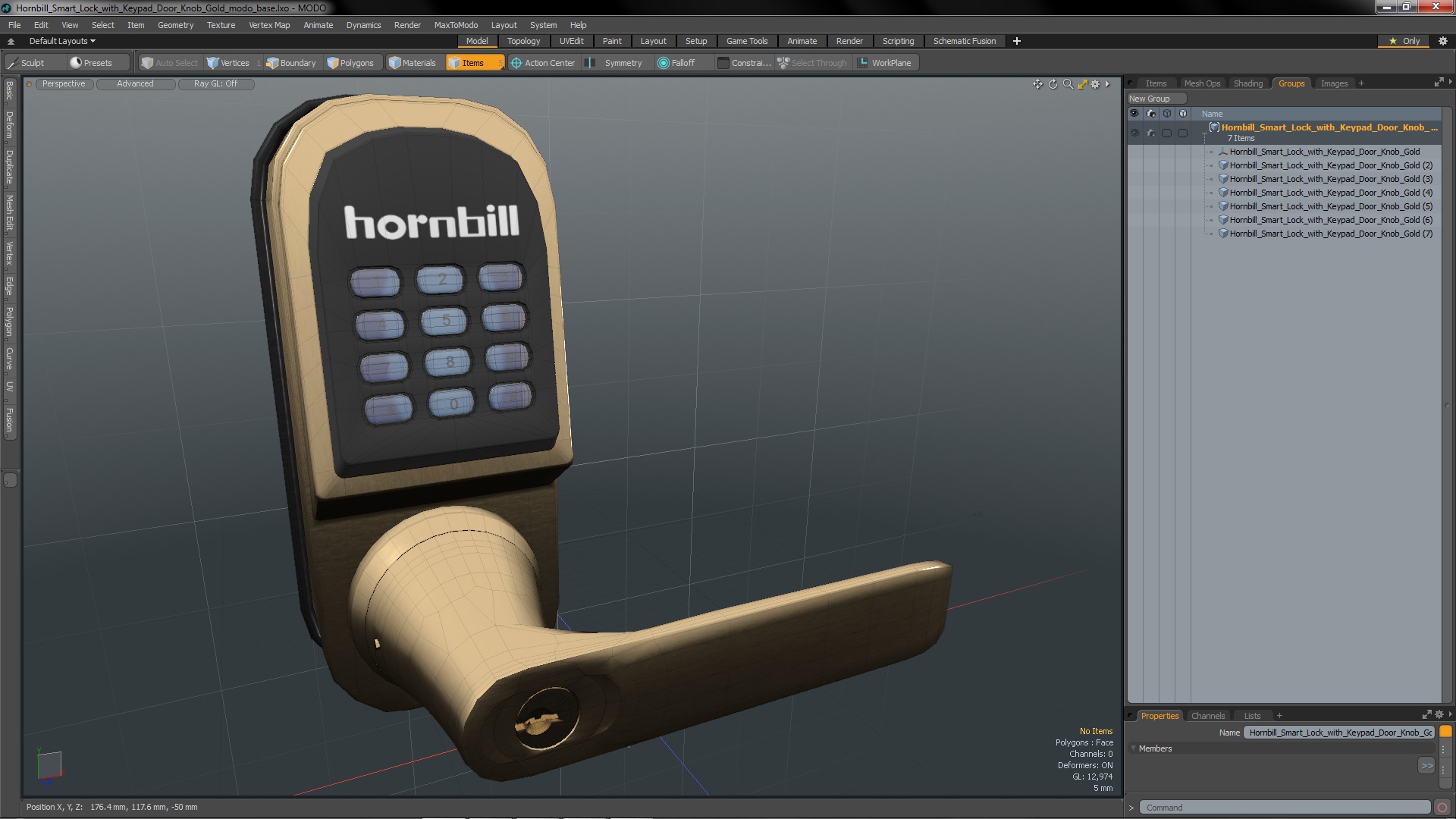Click the viewport zoom magnifier icon
The width and height of the screenshot is (1456, 819).
[x=1068, y=84]
